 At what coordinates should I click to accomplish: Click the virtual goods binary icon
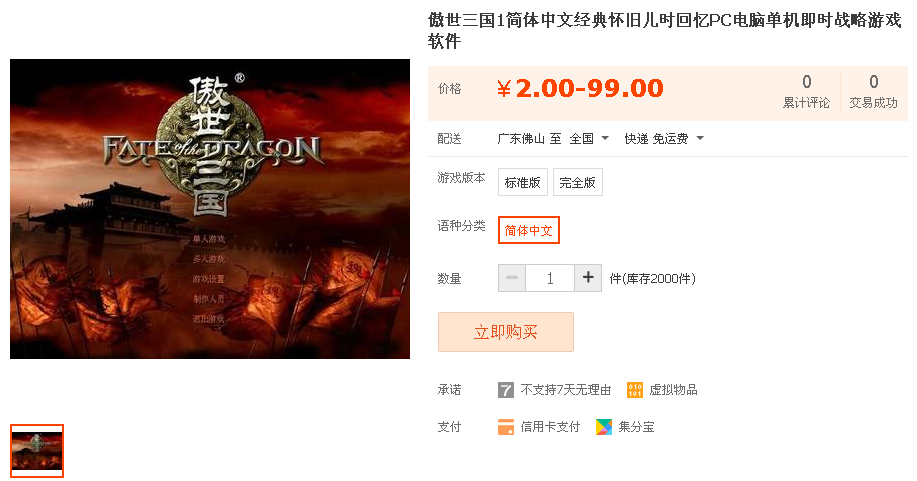pos(635,390)
